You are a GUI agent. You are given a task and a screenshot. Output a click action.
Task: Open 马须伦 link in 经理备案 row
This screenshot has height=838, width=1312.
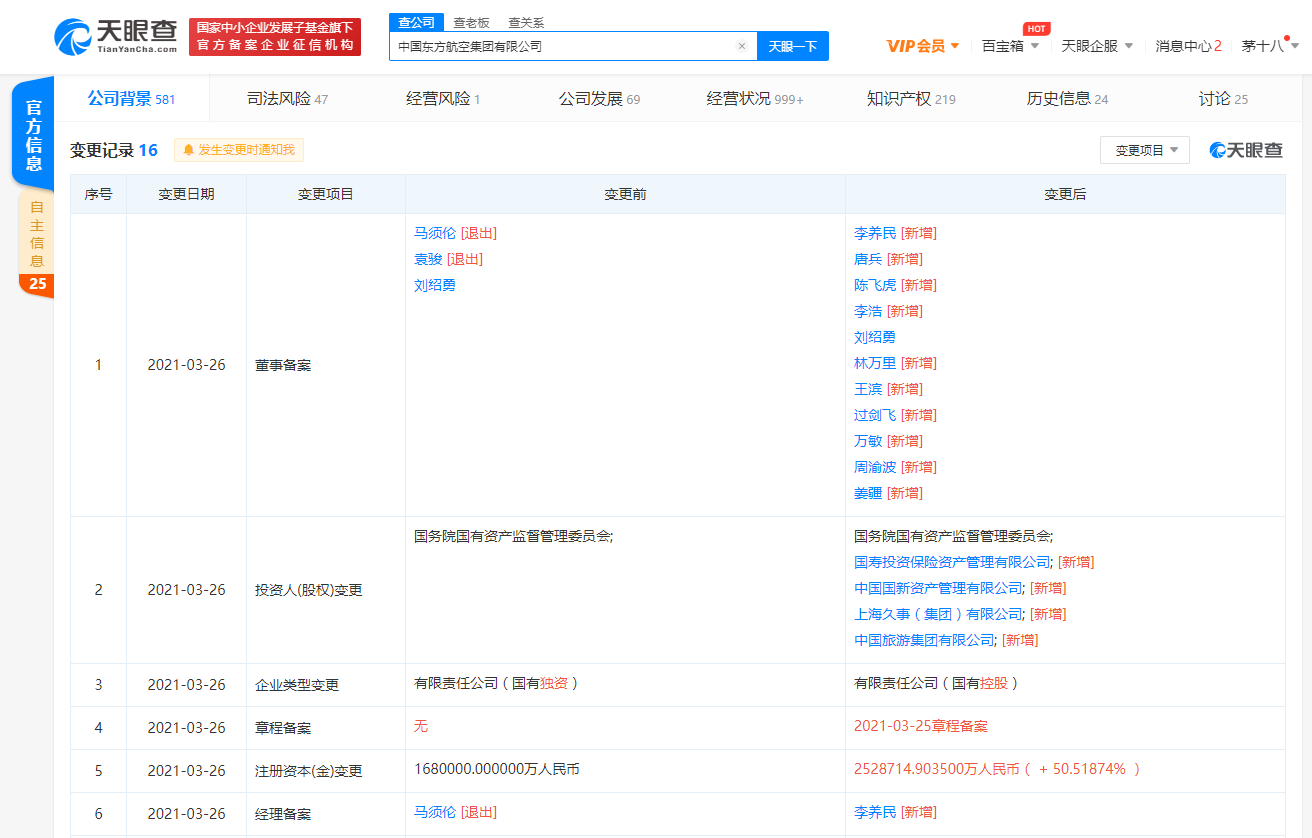[435, 812]
